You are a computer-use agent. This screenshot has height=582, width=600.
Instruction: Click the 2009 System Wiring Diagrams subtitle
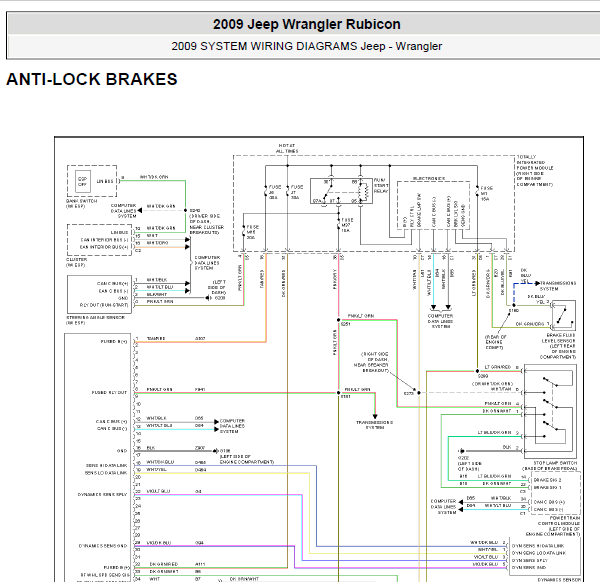[306, 46]
